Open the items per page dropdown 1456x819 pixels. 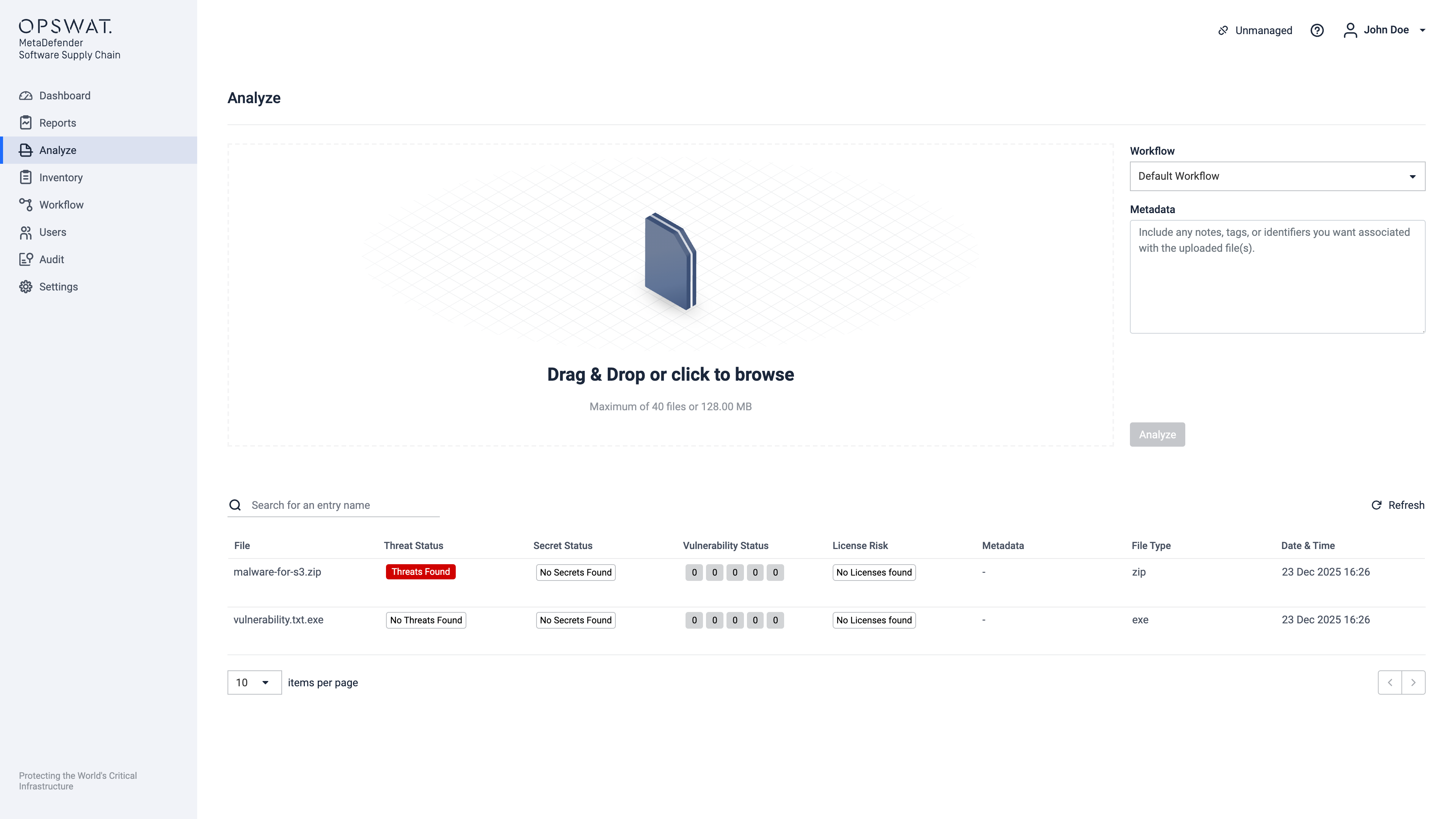[x=254, y=682]
